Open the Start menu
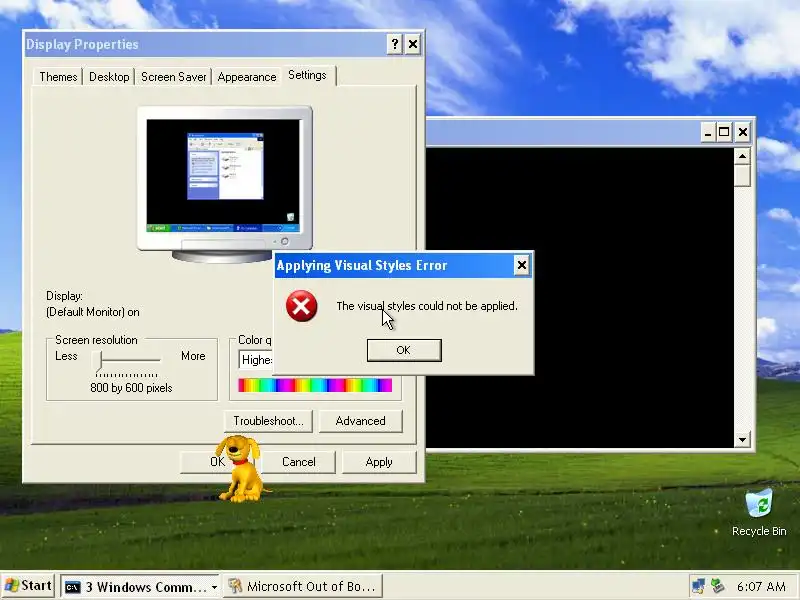 point(28,586)
